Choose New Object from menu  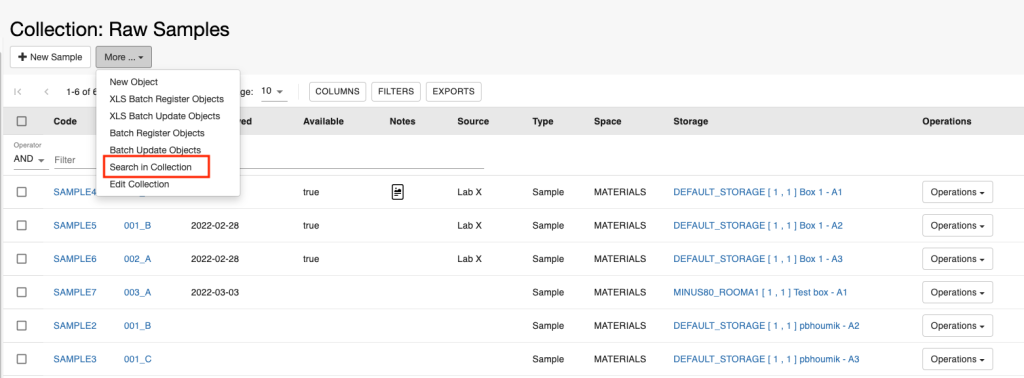click(x=134, y=82)
